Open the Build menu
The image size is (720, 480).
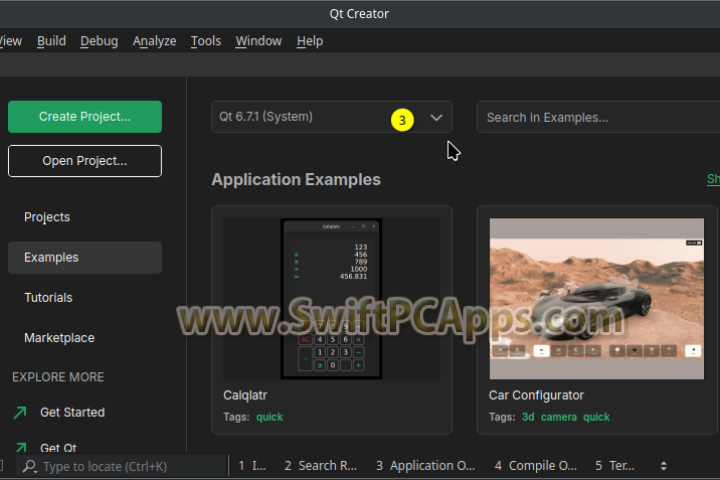pos(51,41)
